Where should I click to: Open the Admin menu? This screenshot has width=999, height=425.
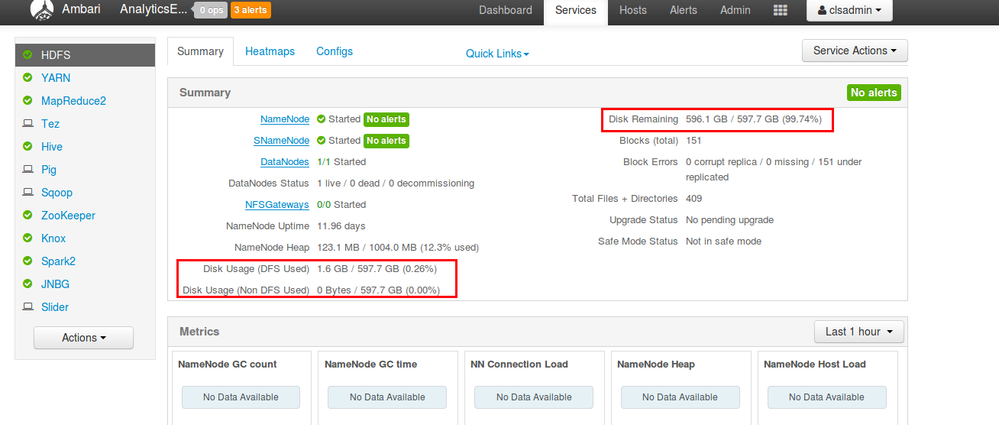click(735, 10)
